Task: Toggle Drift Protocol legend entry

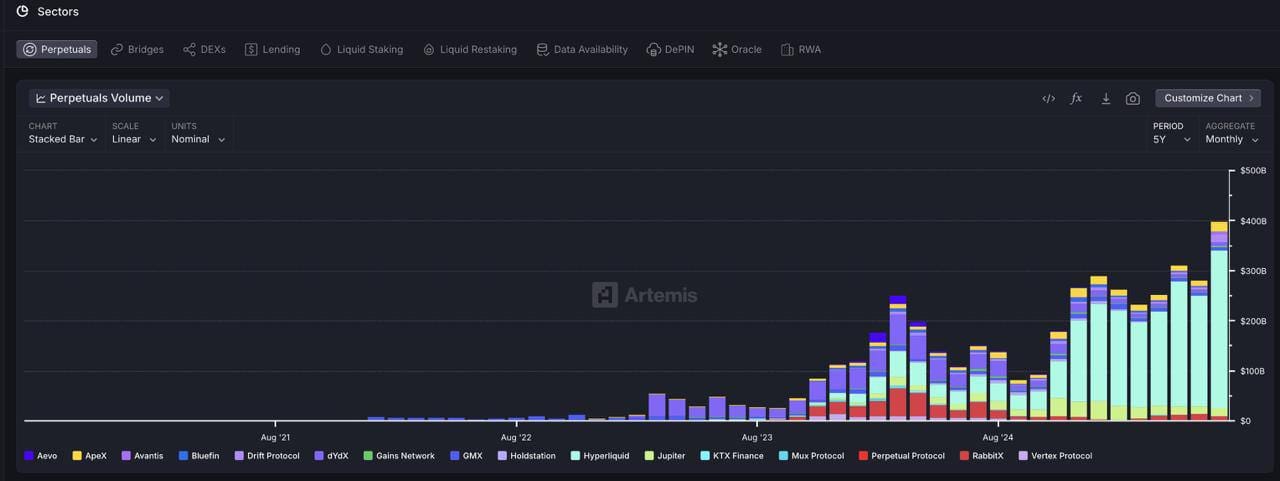Action: coord(267,456)
